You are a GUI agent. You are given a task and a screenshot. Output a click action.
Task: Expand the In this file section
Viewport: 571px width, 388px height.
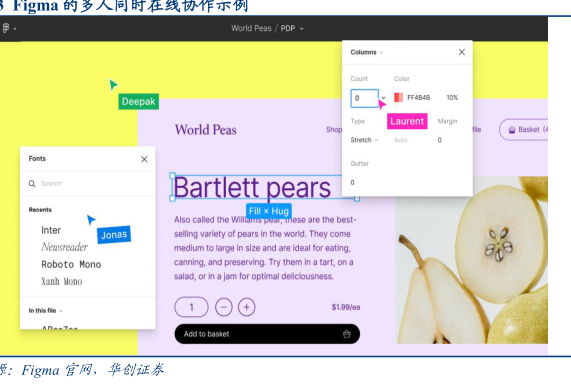(x=46, y=311)
